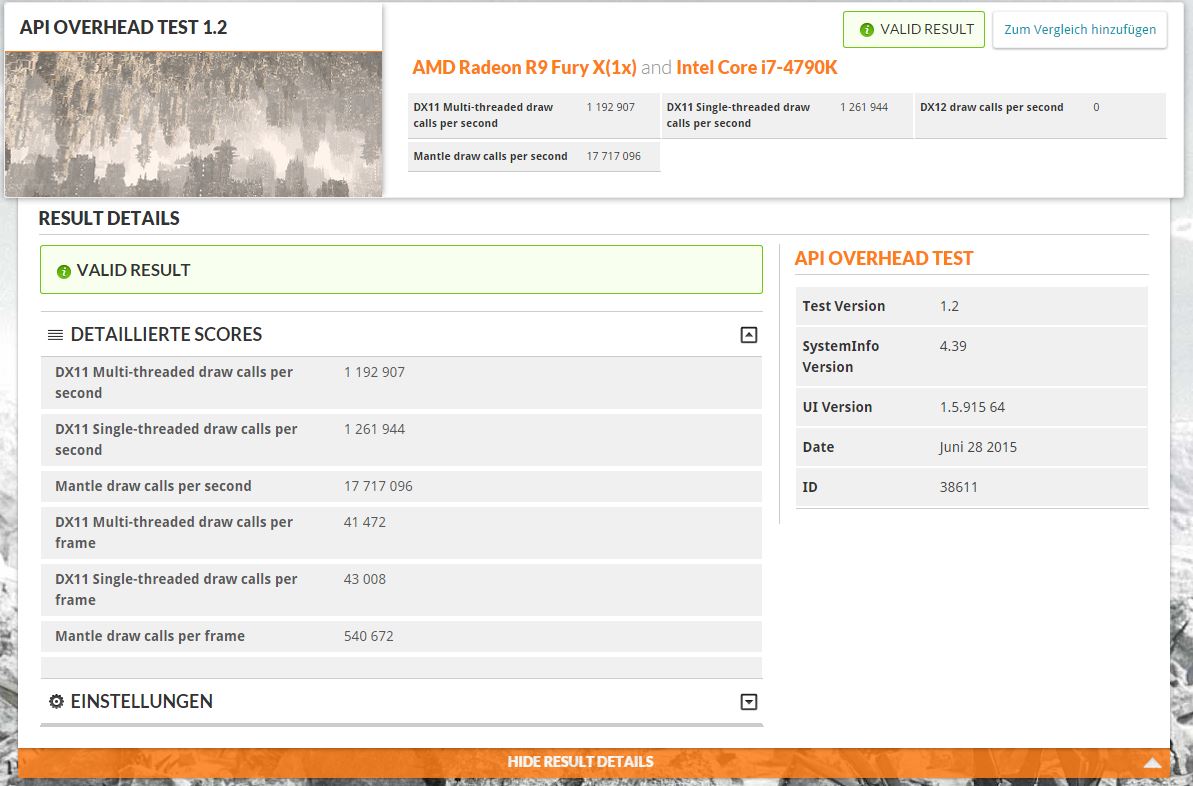Click the info icon in the VALID RESULT banner under Result Details
This screenshot has height=786, width=1193.
[64, 271]
